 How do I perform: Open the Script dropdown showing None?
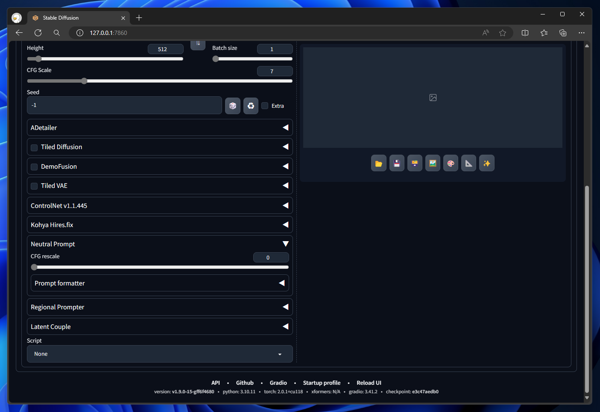pos(160,354)
